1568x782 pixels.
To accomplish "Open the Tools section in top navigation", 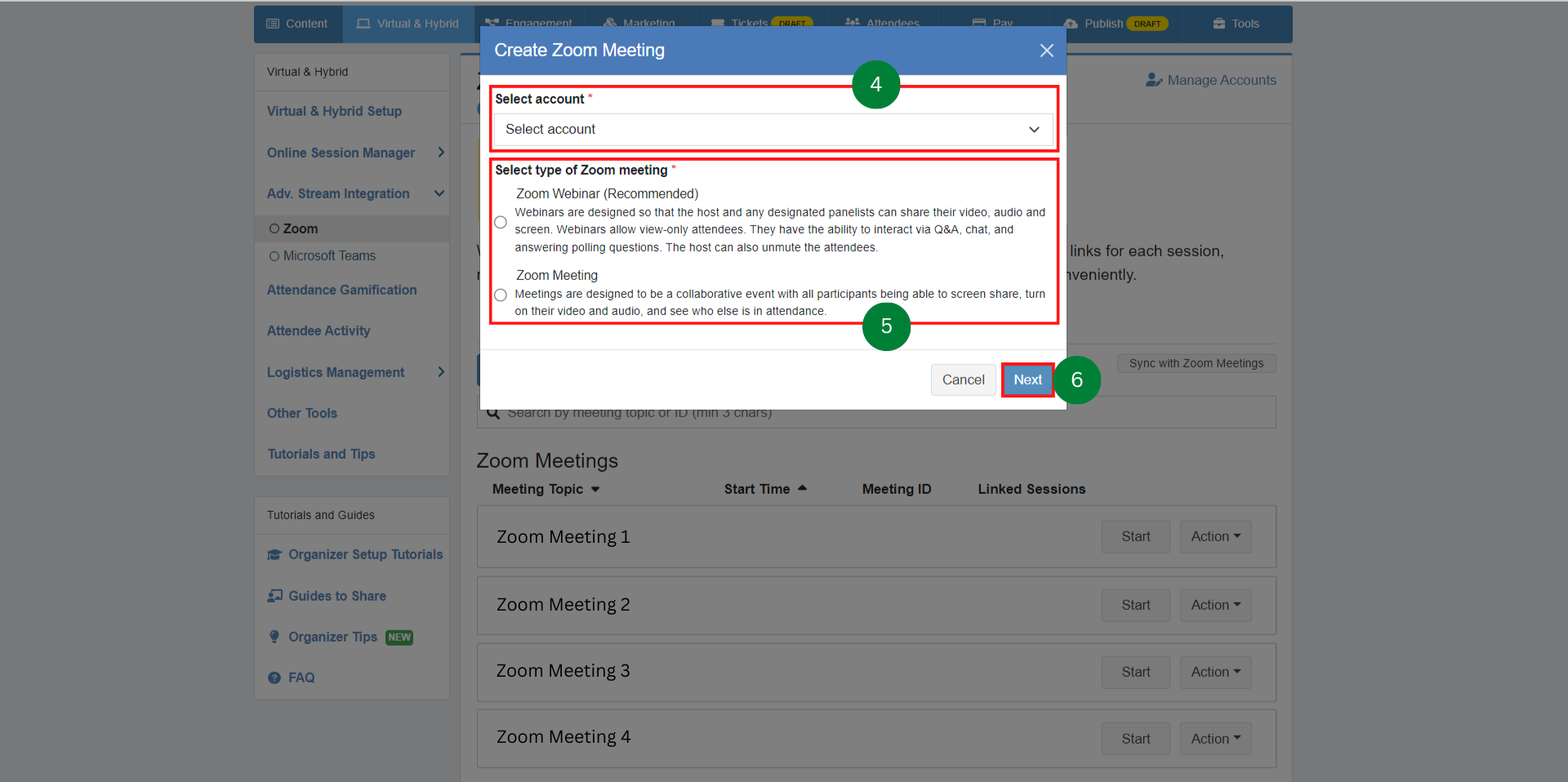I will pyautogui.click(x=1236, y=24).
